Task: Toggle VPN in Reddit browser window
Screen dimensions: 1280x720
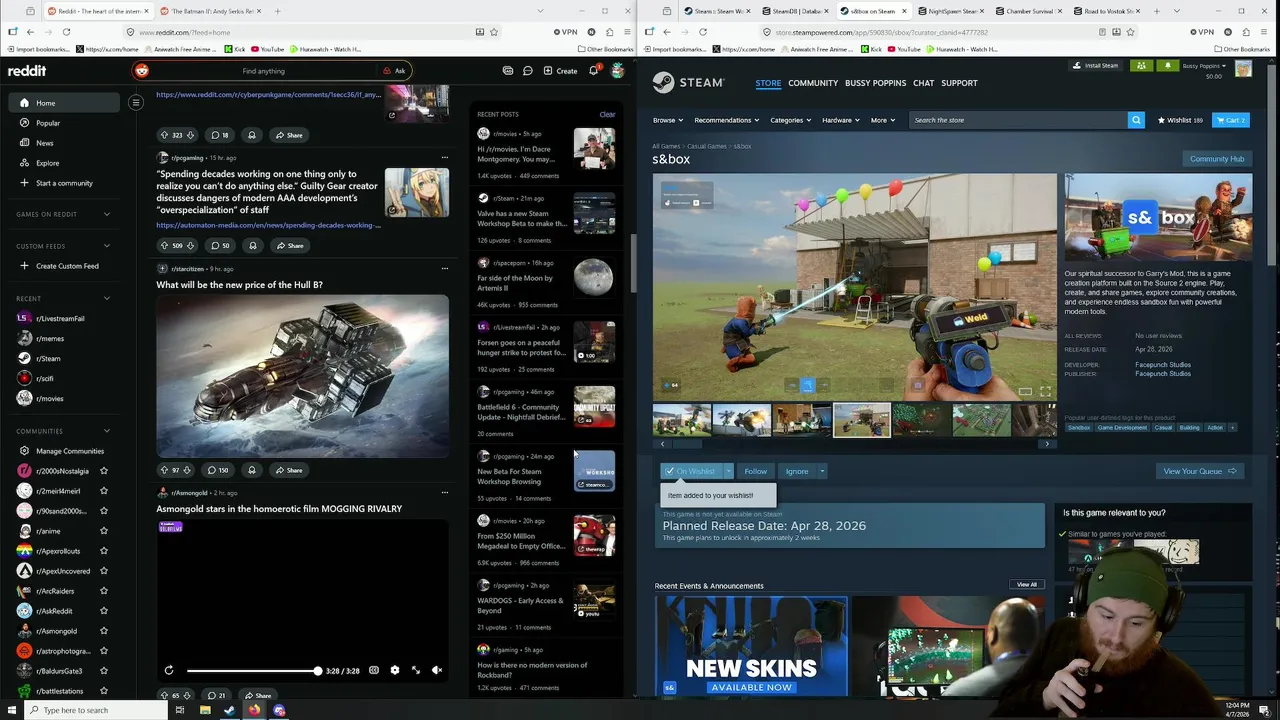Action: pyautogui.click(x=566, y=32)
